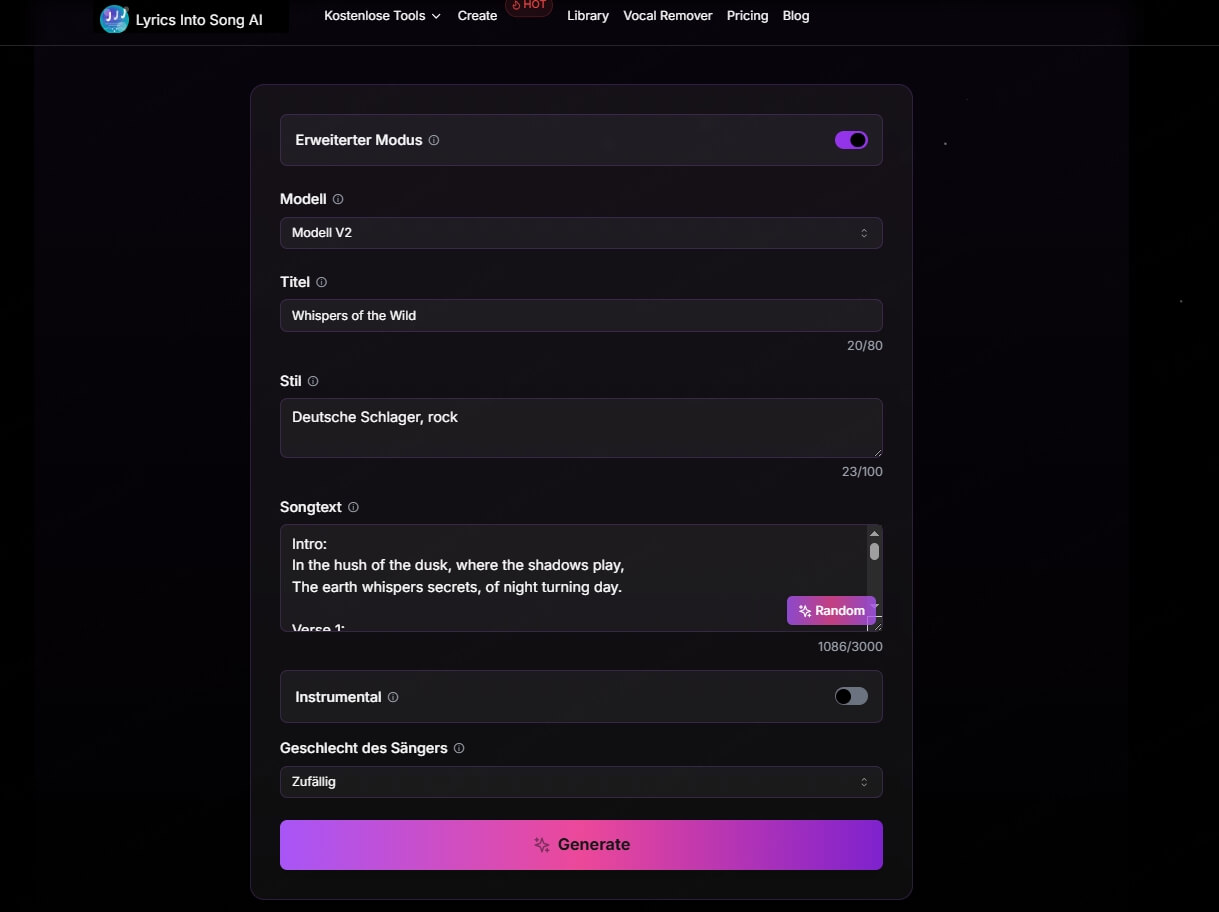Open the Library nav item
This screenshot has height=912, width=1219.
(588, 16)
